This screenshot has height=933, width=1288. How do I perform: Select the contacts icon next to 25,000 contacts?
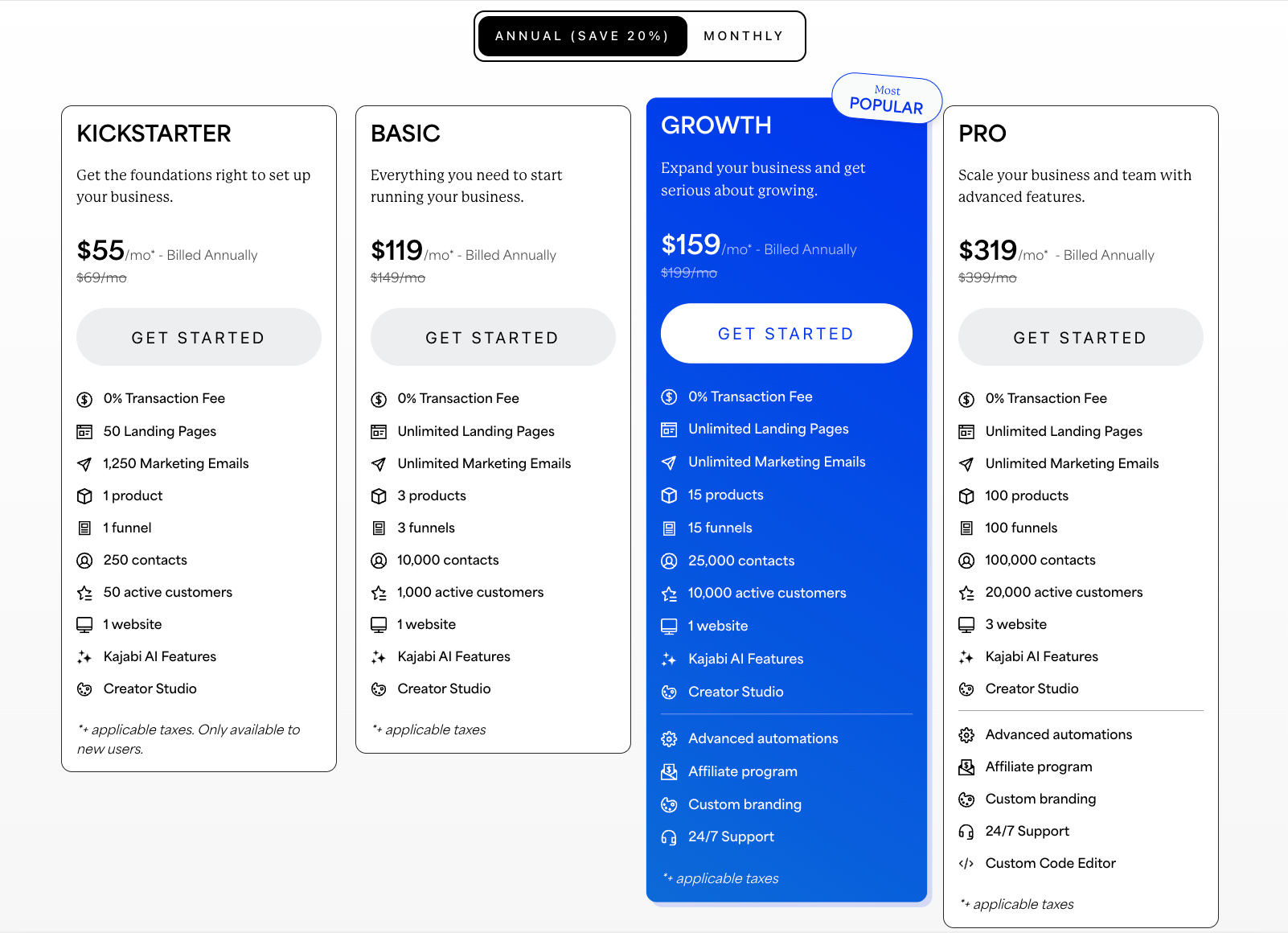[668, 561]
